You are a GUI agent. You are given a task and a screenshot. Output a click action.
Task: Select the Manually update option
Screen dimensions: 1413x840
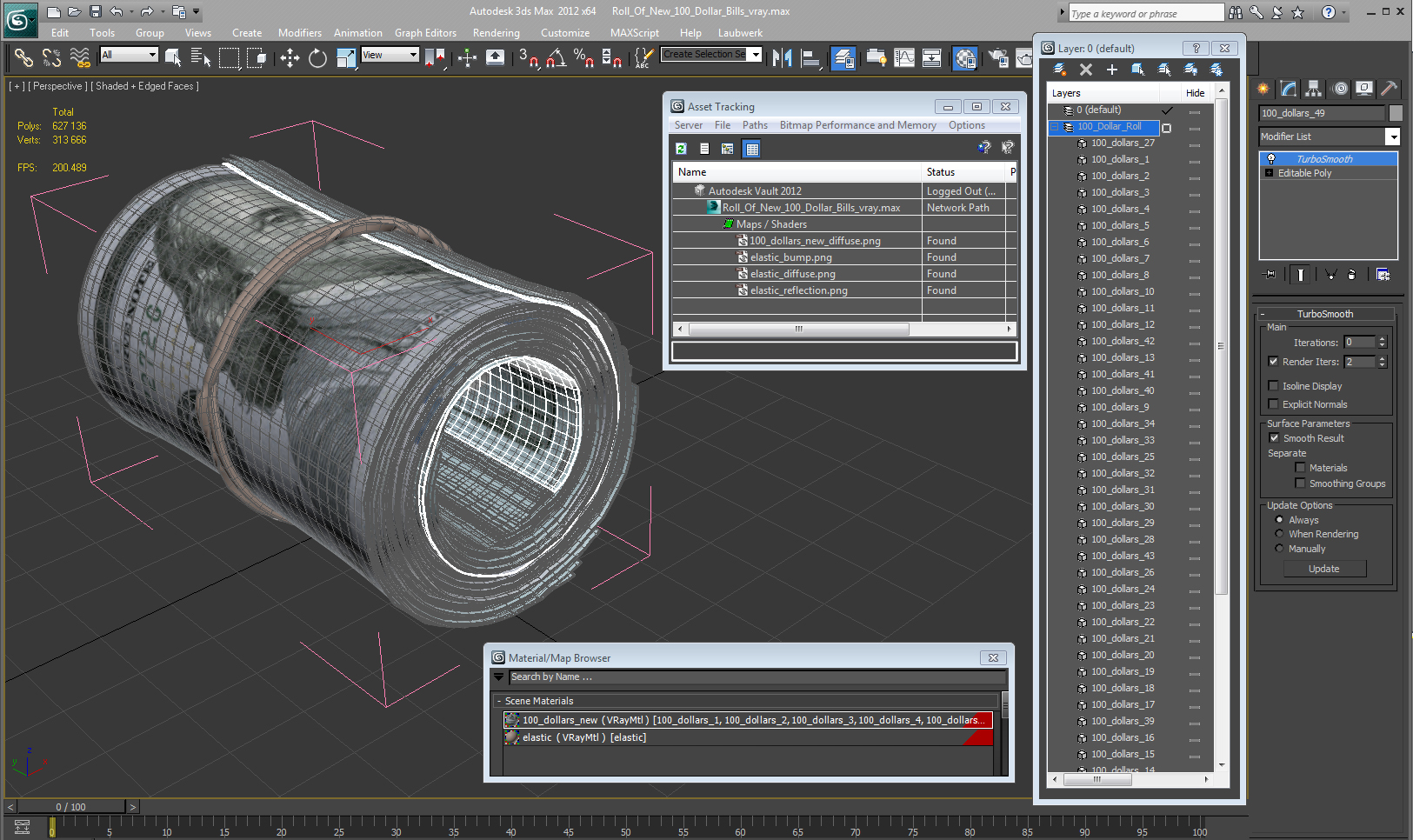click(x=1279, y=549)
